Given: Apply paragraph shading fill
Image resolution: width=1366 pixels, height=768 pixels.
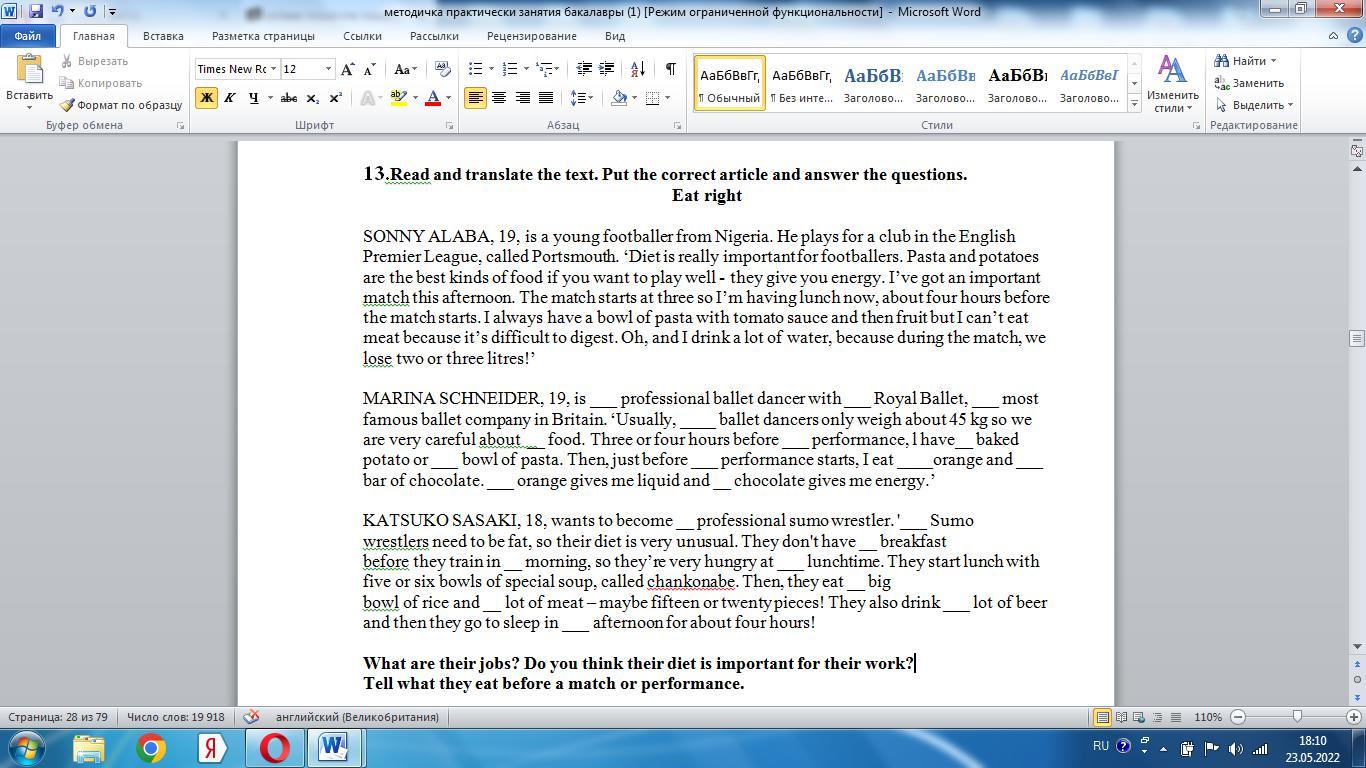Looking at the screenshot, I should (618, 98).
